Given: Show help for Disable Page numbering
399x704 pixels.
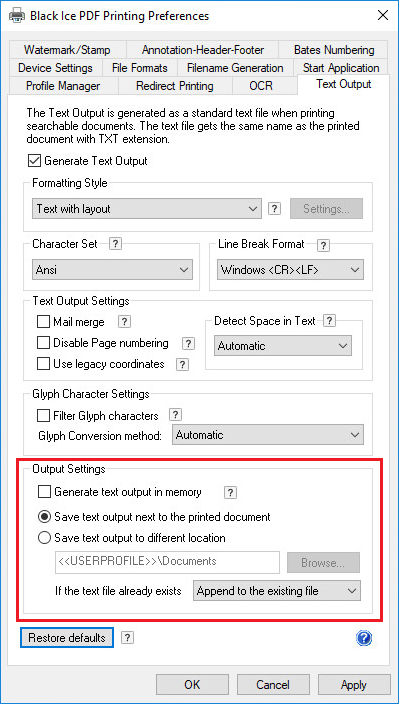Looking at the screenshot, I should pos(188,343).
